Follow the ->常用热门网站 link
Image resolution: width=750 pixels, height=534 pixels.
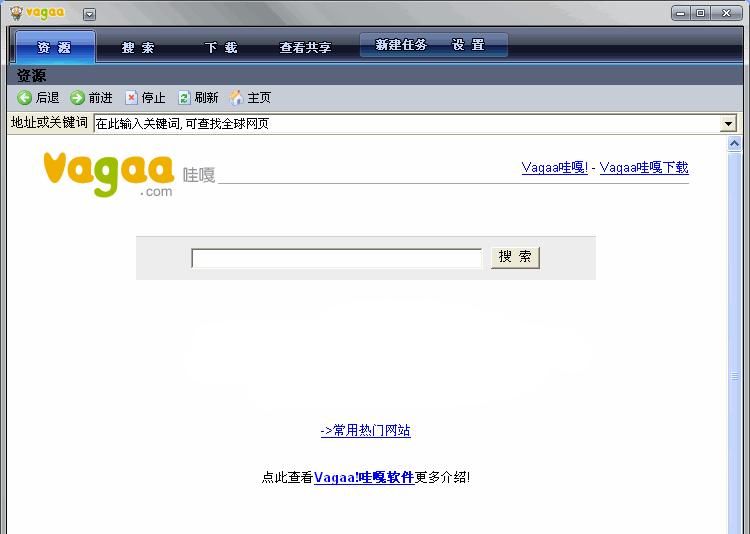[365, 431]
